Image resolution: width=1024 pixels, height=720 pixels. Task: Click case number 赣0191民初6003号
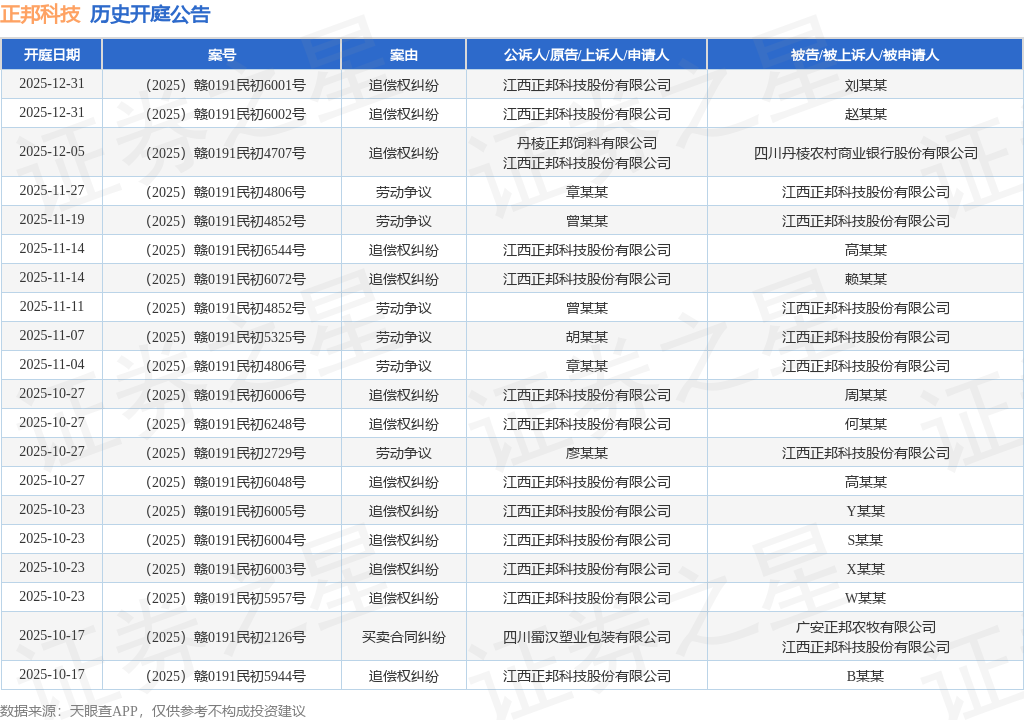[x=225, y=569]
